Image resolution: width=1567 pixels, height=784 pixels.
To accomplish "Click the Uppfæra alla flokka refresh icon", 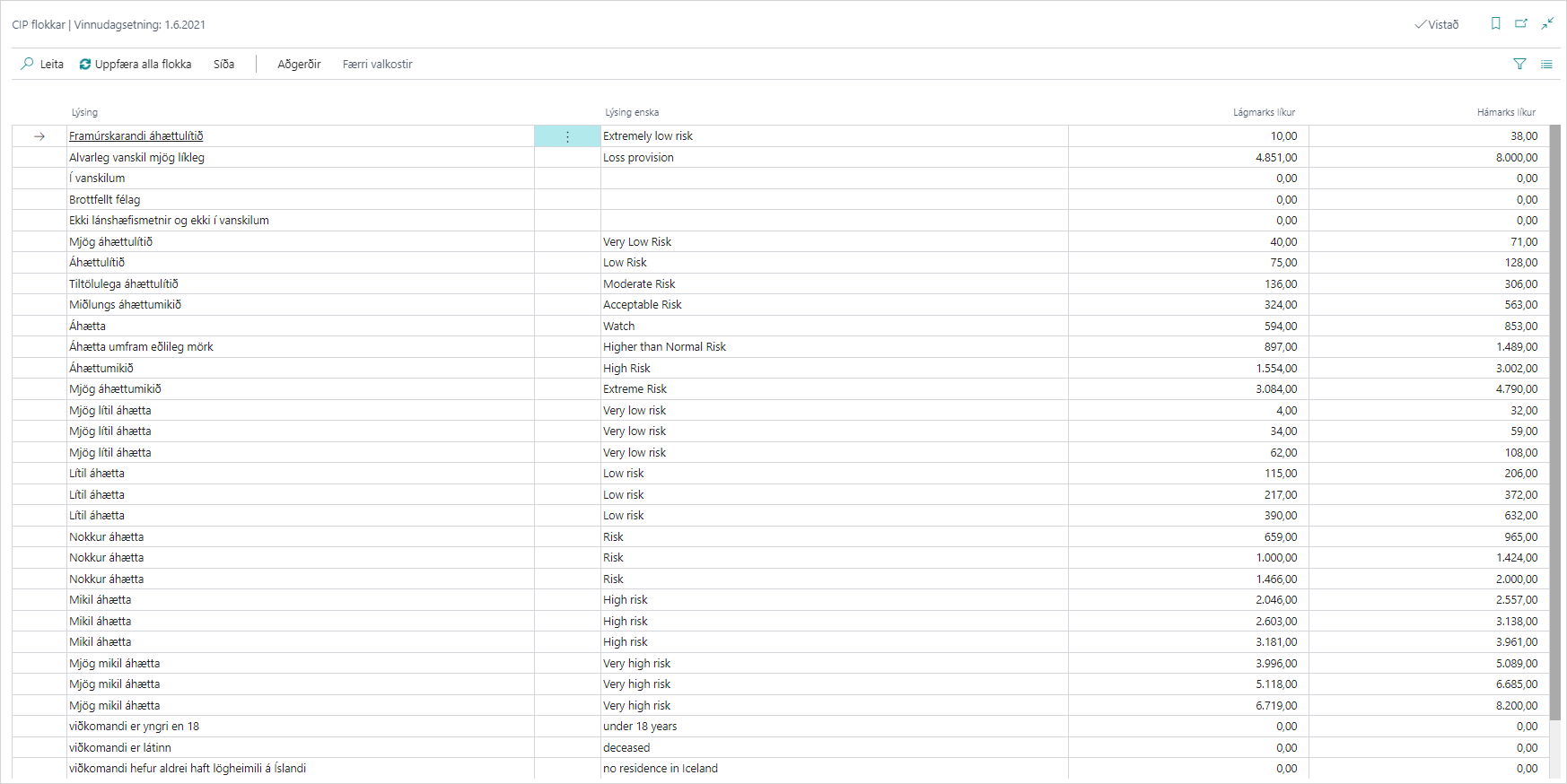I will [85, 64].
